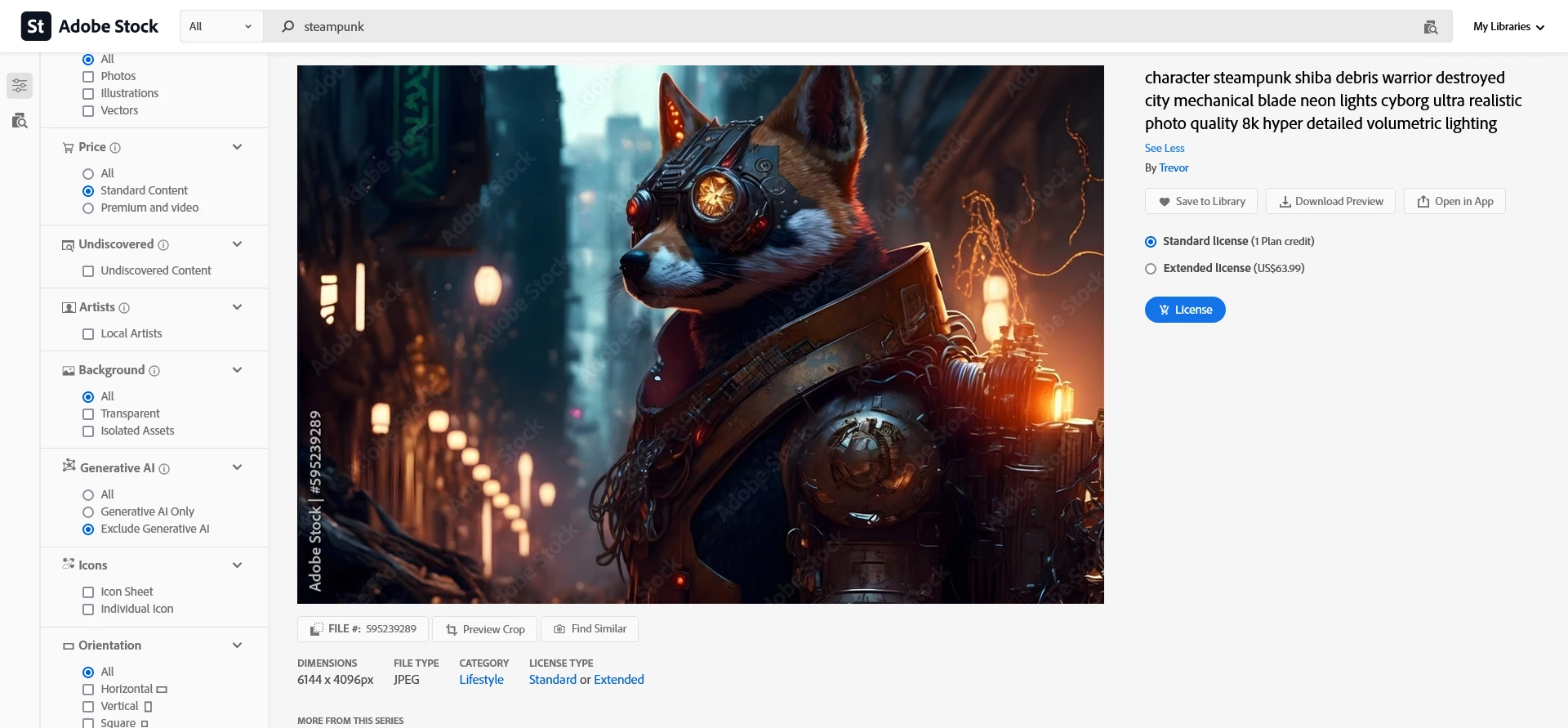Click the steampunk shiba preview image

click(701, 334)
